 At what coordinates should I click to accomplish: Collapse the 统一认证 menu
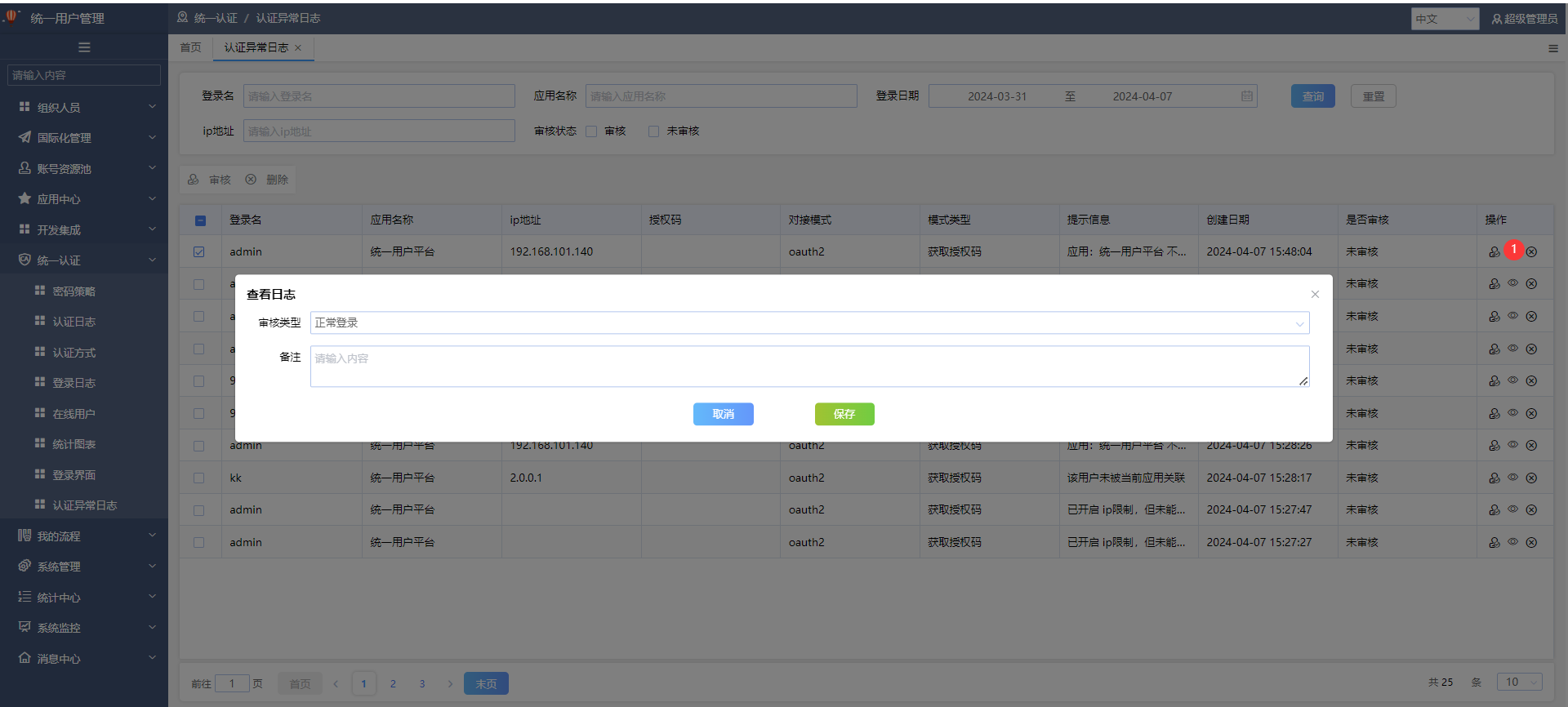(84, 260)
